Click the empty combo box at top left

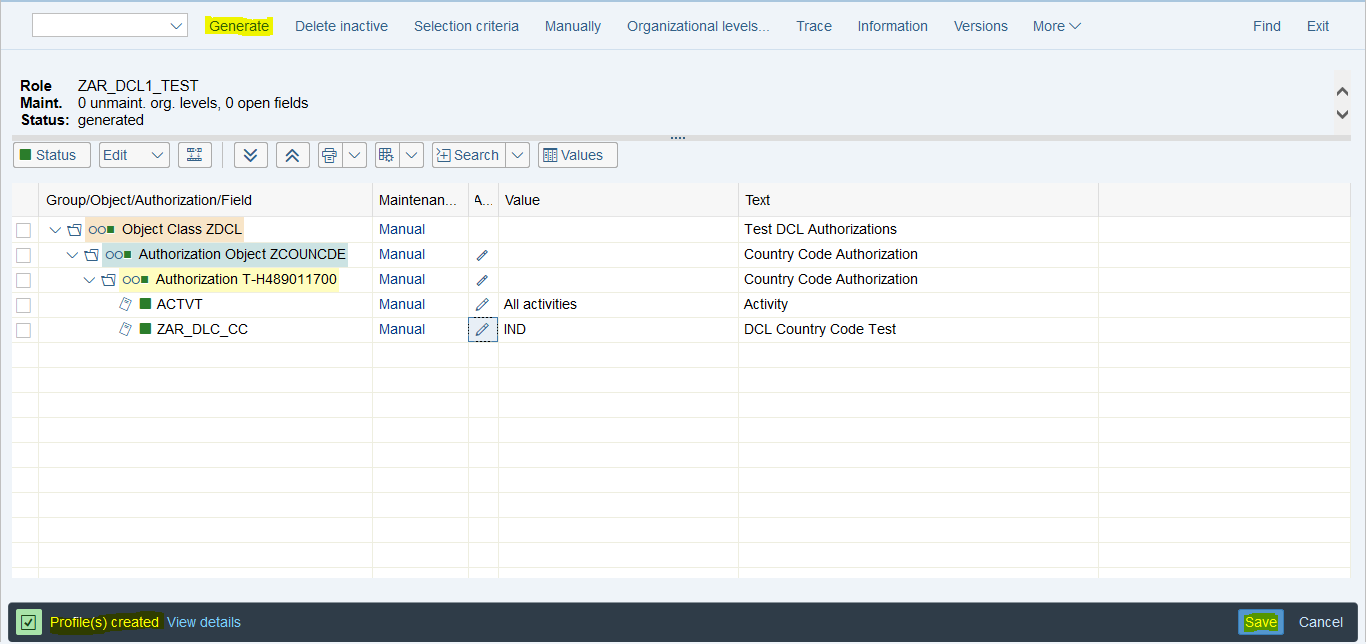[109, 25]
